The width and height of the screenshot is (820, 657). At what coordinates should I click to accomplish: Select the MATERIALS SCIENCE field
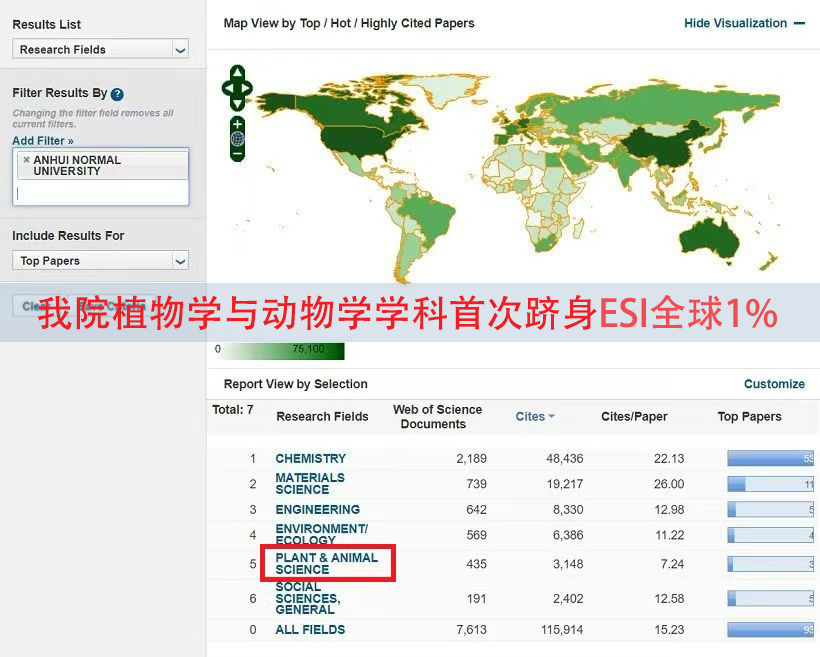[310, 484]
